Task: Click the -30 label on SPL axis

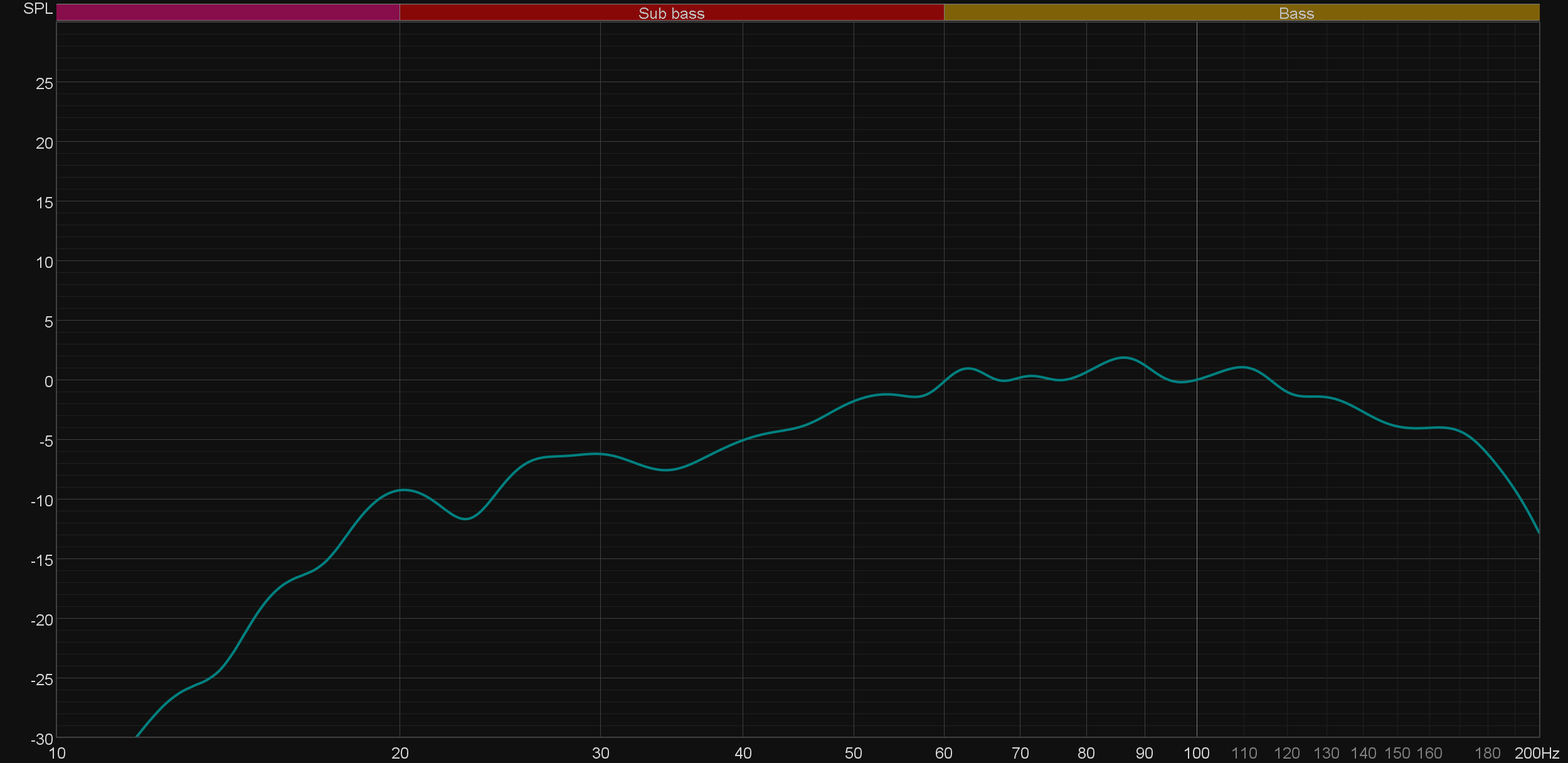Action: point(42,739)
